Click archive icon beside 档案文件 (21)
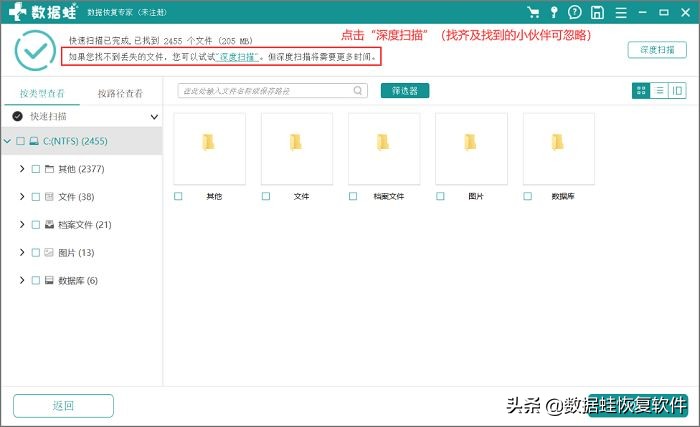 (49, 224)
